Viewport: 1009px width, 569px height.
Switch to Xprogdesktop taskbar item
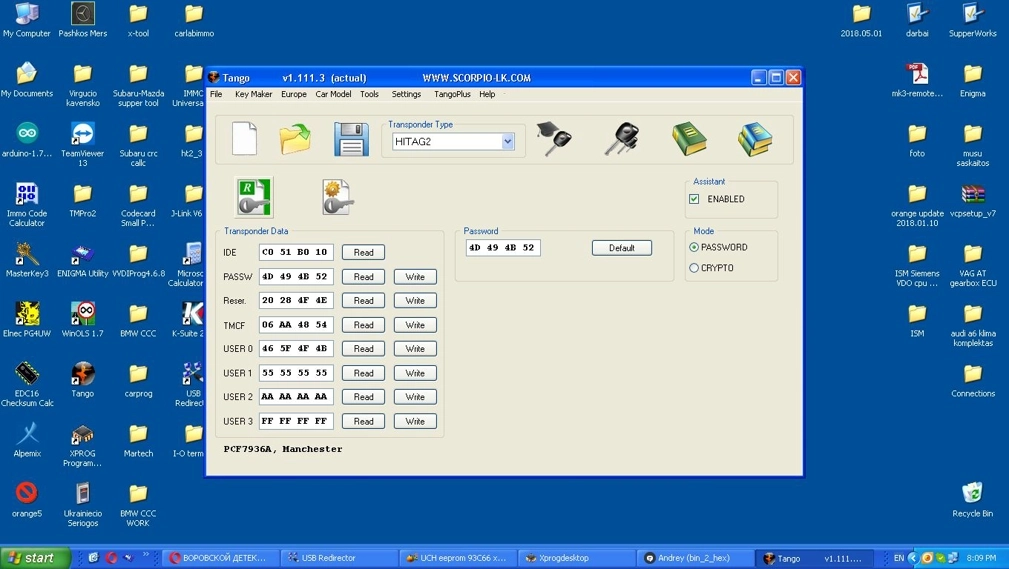tap(576, 558)
